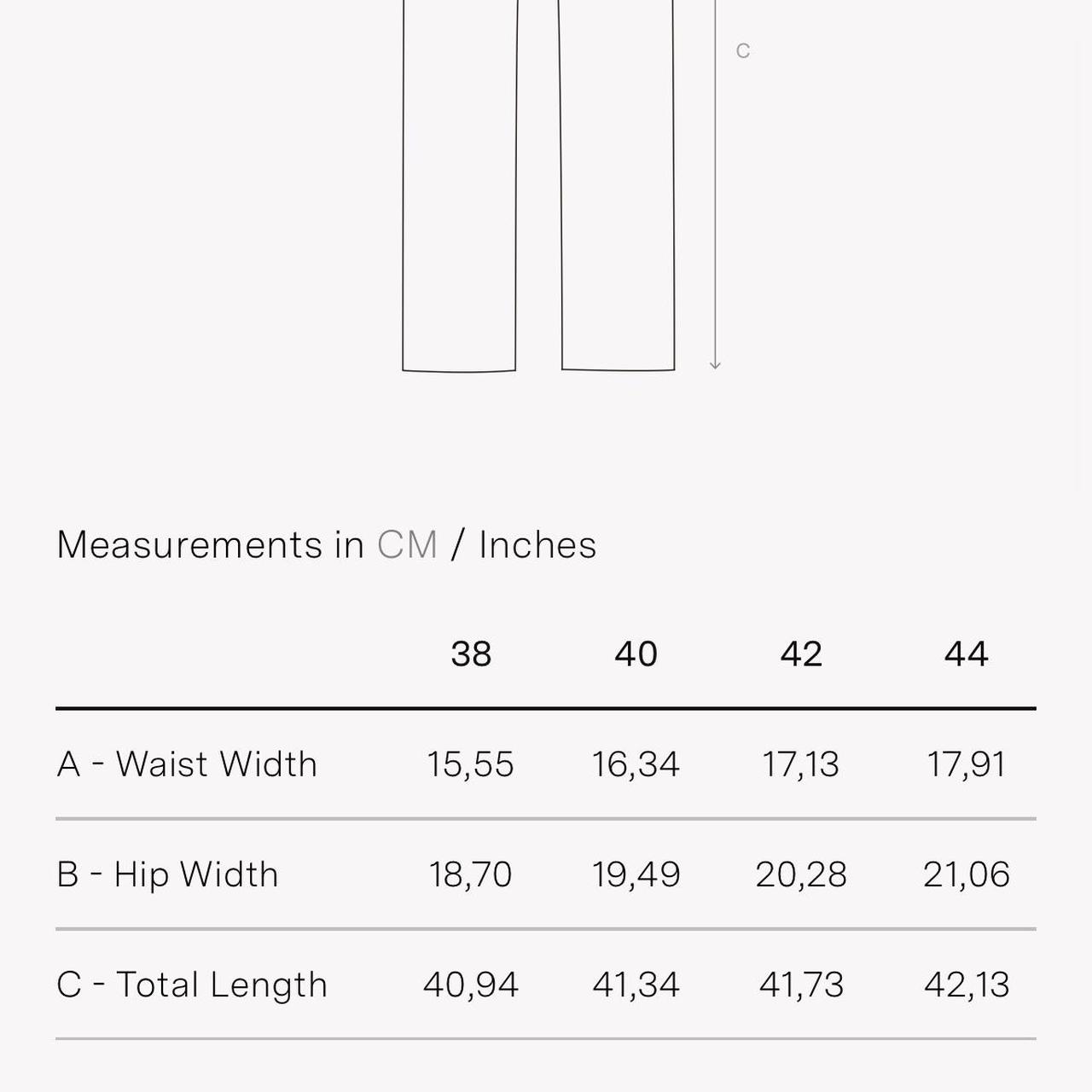Select size 38 column header

(x=471, y=654)
